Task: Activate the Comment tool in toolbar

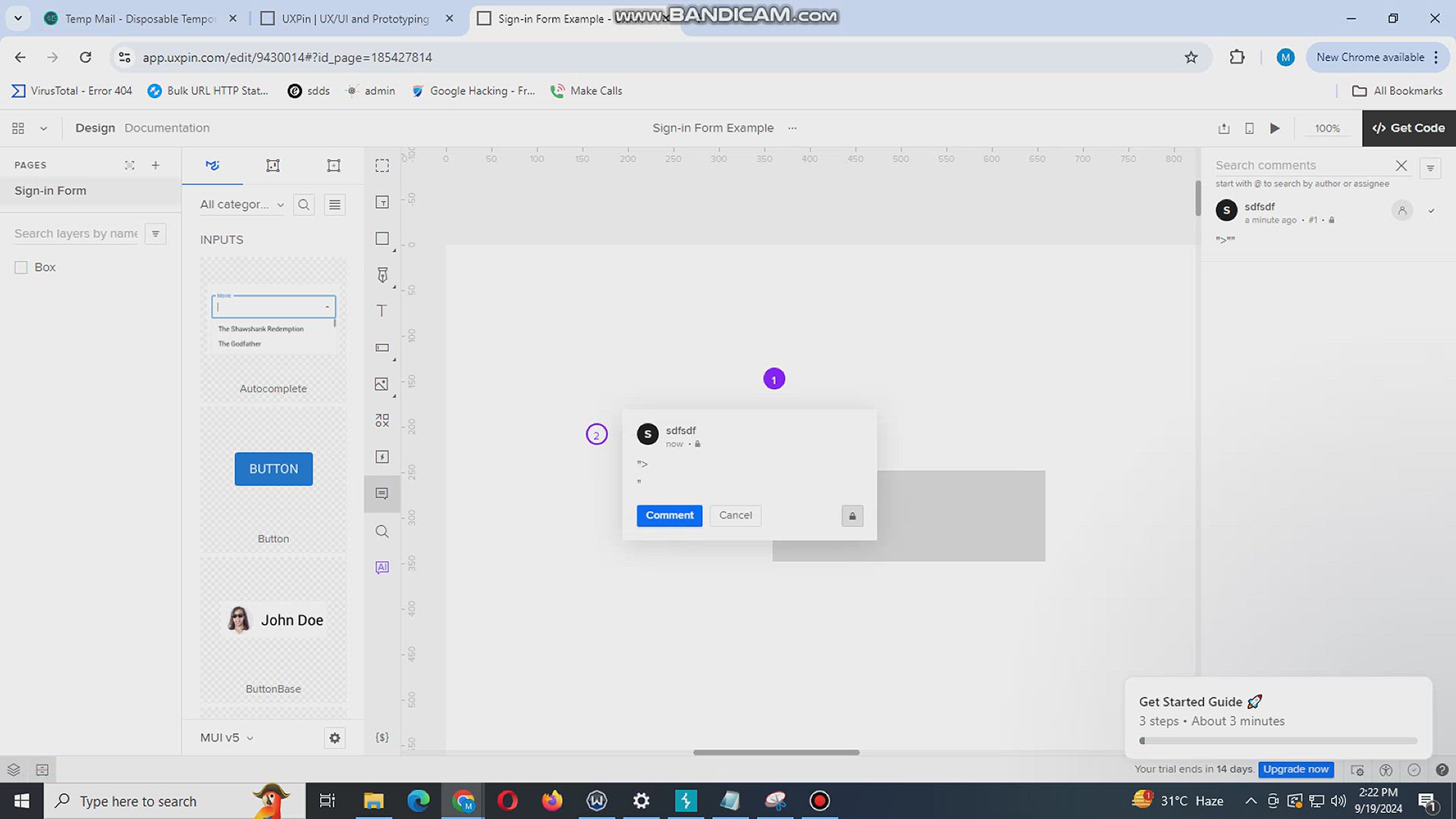Action: pyautogui.click(x=381, y=494)
